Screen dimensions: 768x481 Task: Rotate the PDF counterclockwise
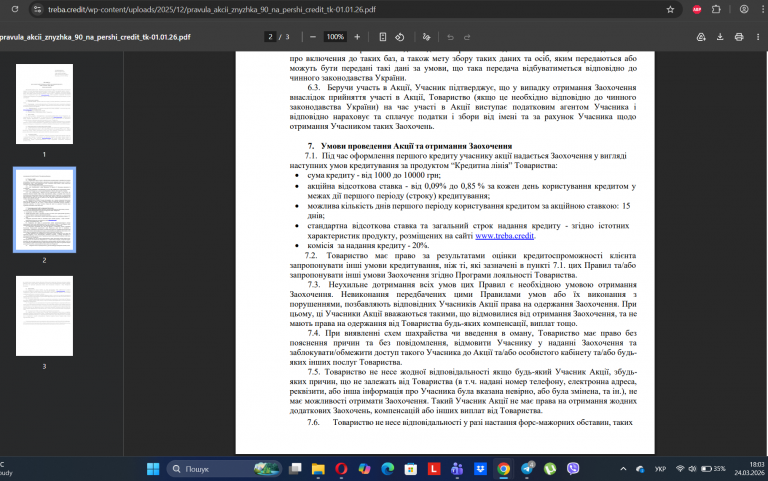pos(400,37)
